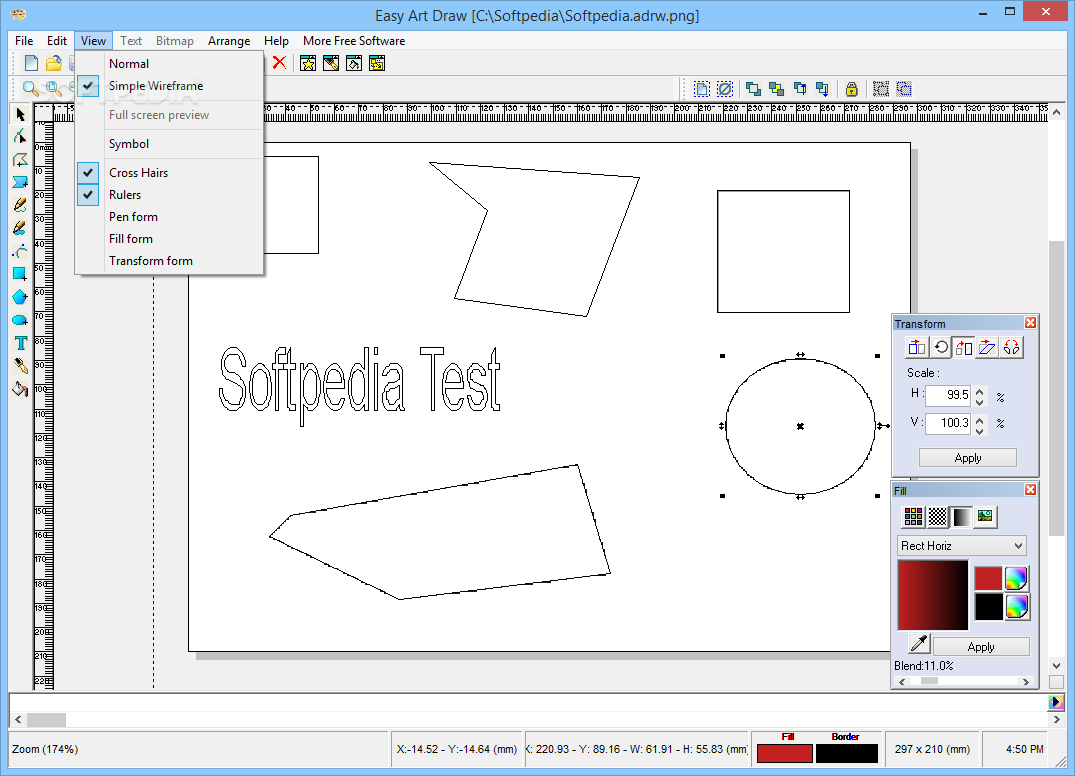Click the Send to Back icon
The width and height of the screenshot is (1075, 776).
click(776, 88)
